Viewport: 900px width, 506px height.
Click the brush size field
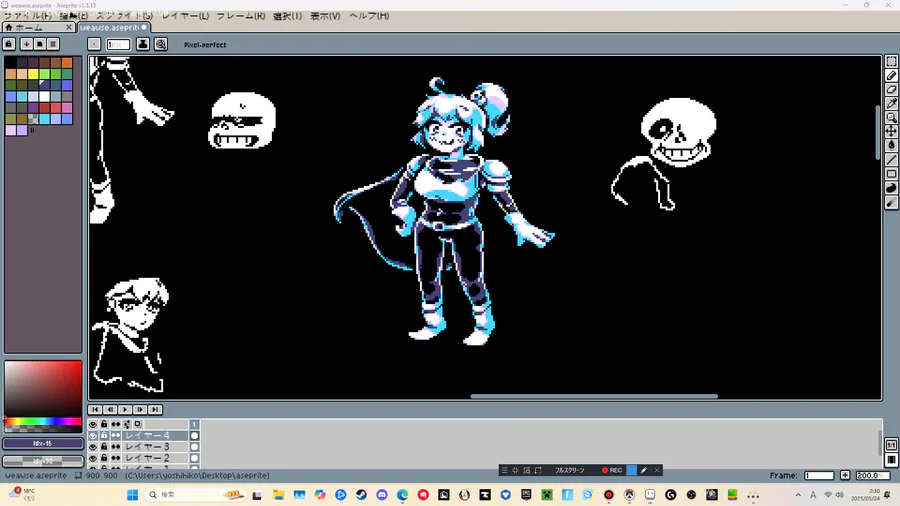pos(118,44)
